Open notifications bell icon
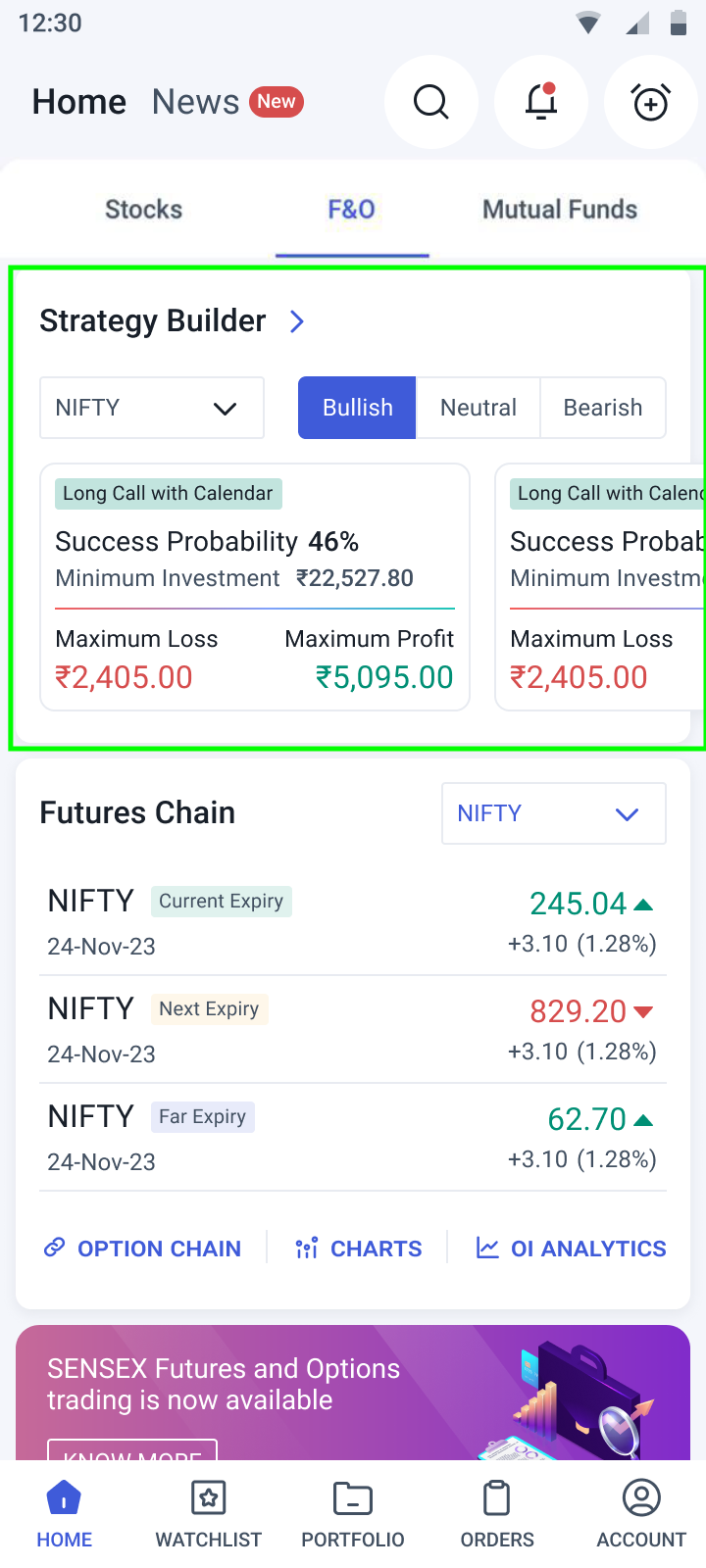 click(541, 102)
